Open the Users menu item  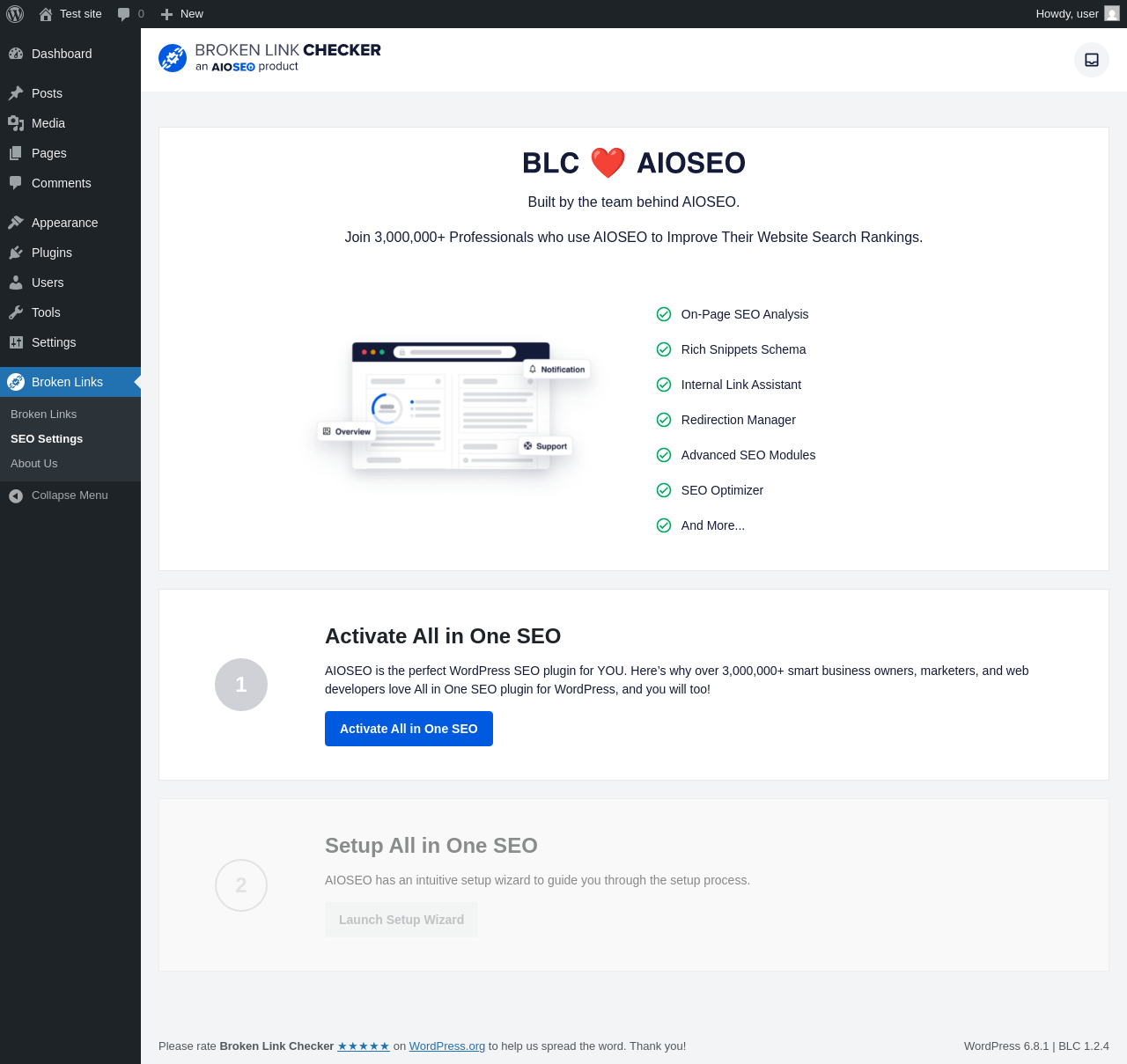click(x=70, y=283)
